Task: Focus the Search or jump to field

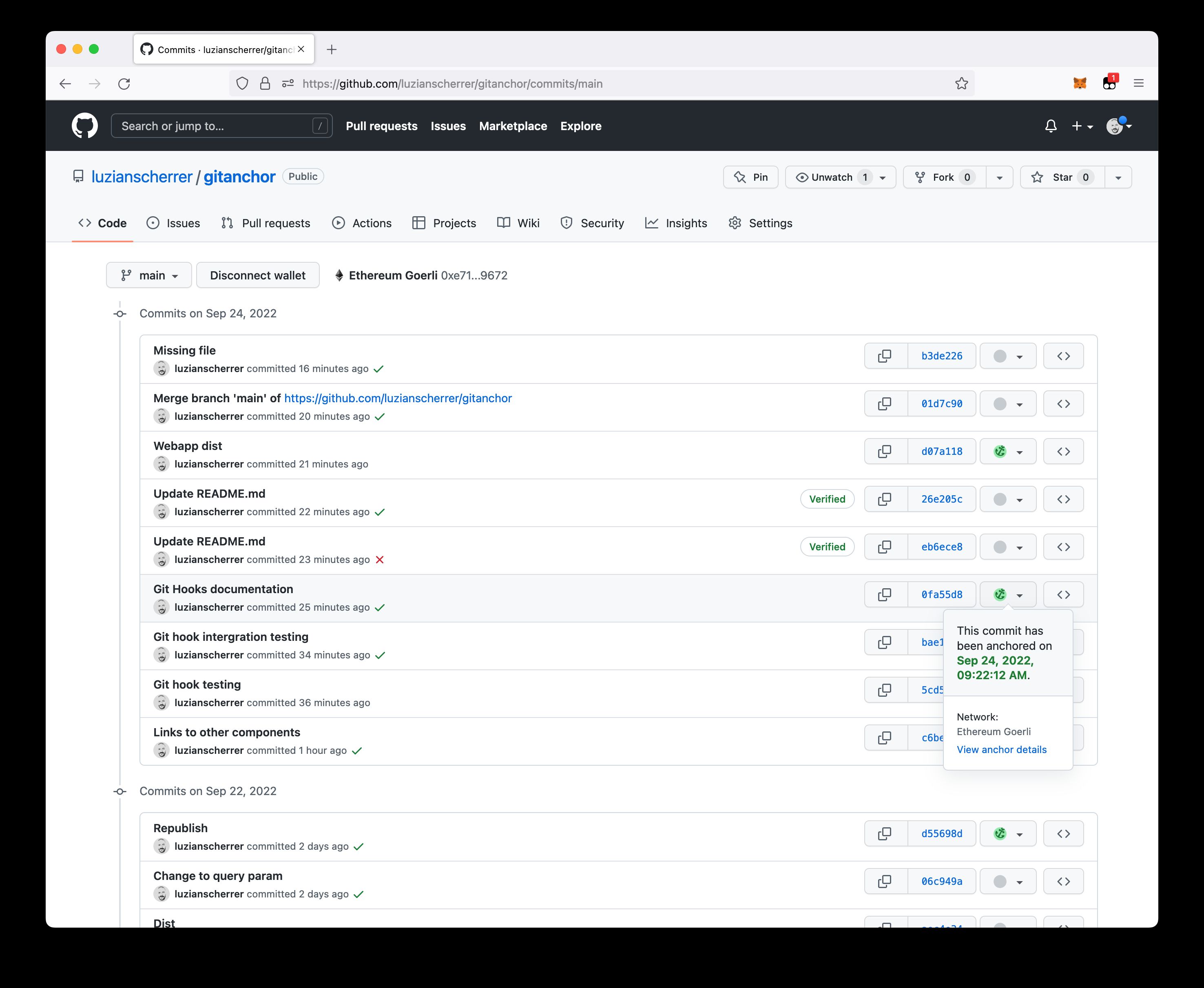Action: (x=221, y=126)
